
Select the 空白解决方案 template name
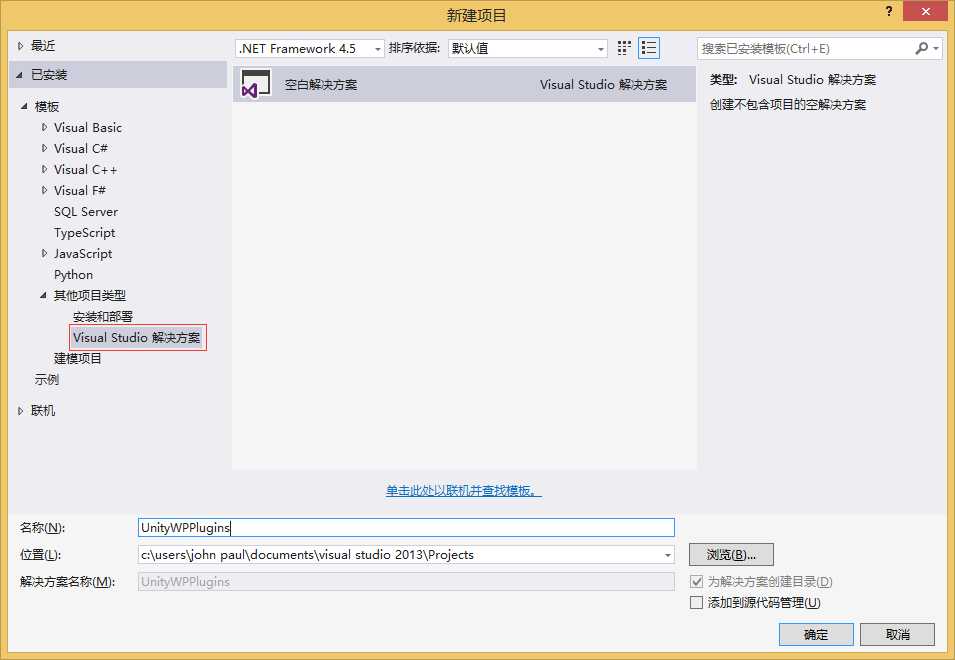pos(321,85)
